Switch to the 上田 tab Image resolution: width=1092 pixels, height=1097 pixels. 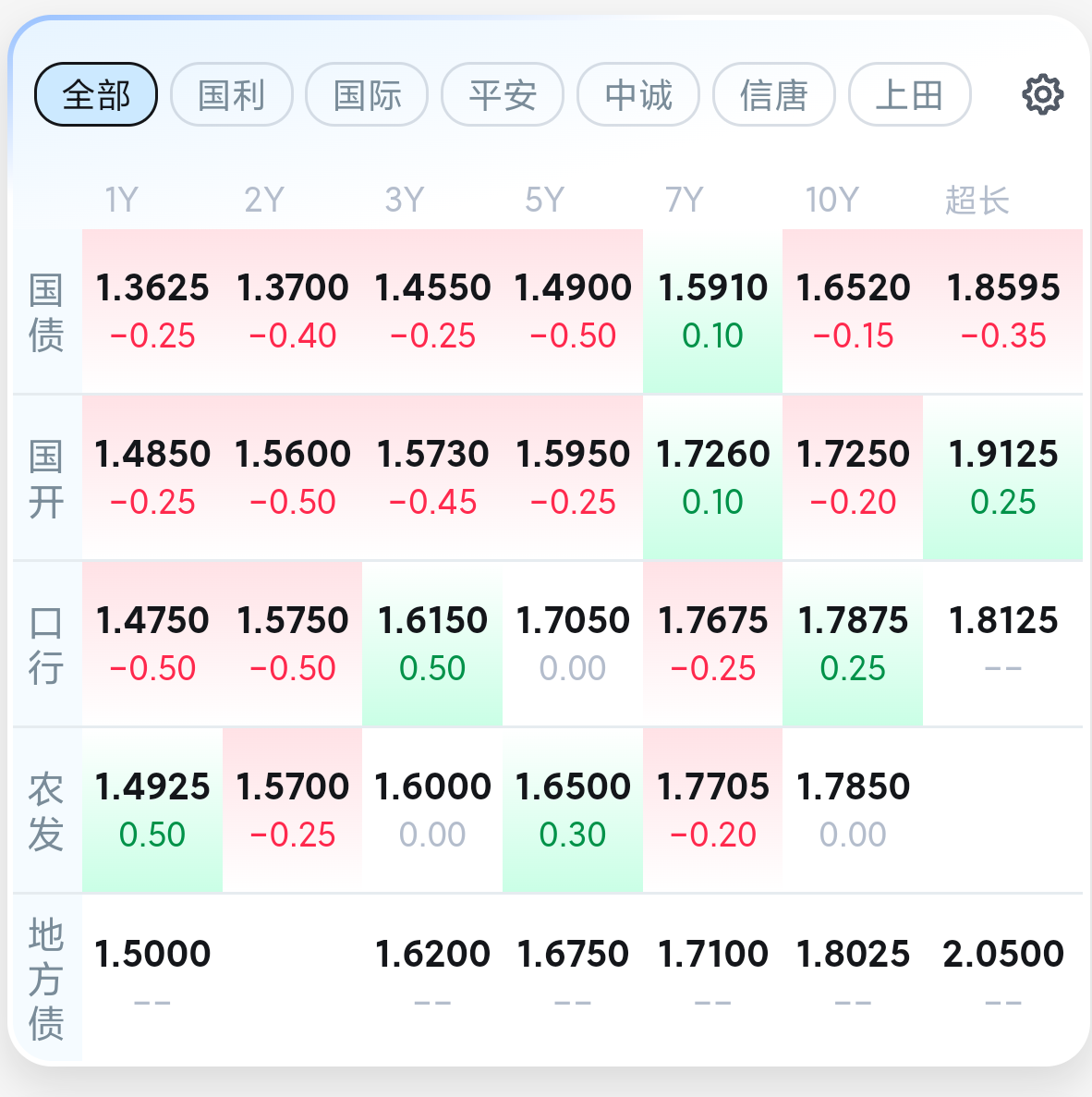click(909, 94)
